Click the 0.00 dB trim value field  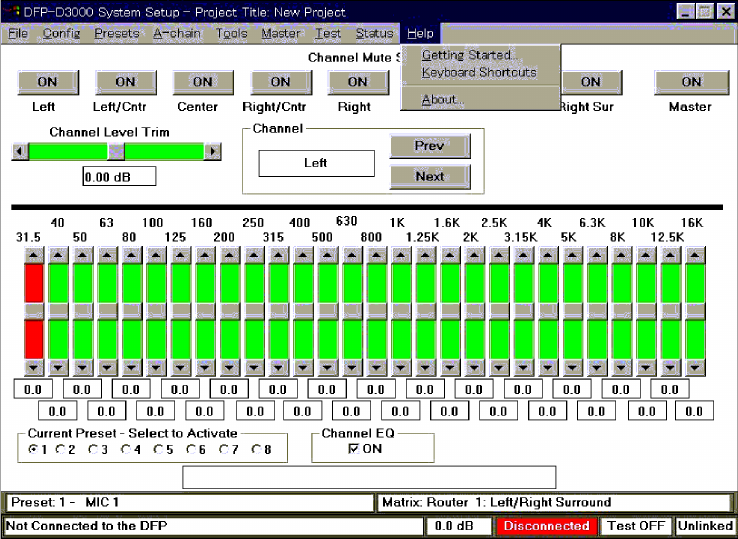click(119, 177)
